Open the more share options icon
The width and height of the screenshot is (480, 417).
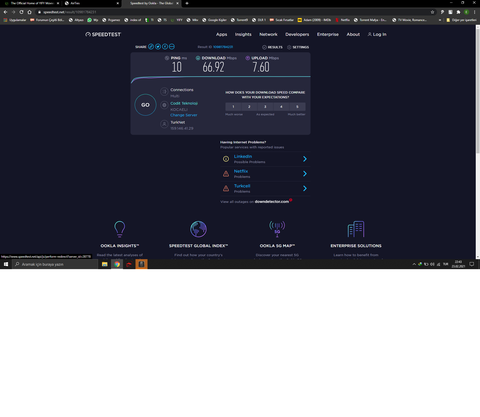click(x=172, y=47)
